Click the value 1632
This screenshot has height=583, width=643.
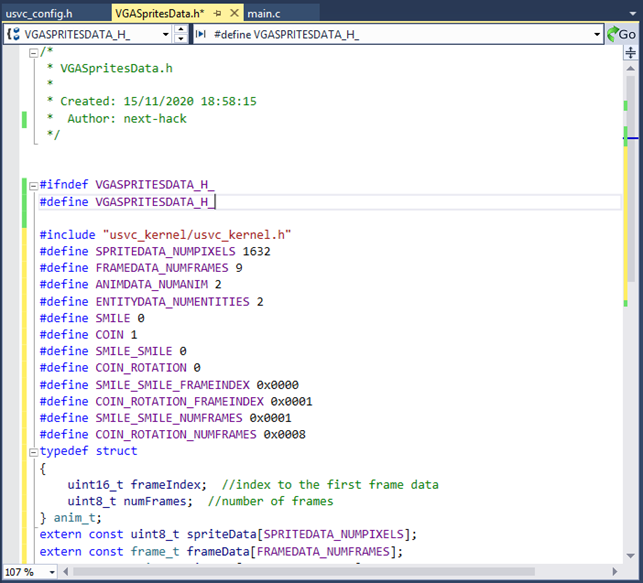click(256, 251)
